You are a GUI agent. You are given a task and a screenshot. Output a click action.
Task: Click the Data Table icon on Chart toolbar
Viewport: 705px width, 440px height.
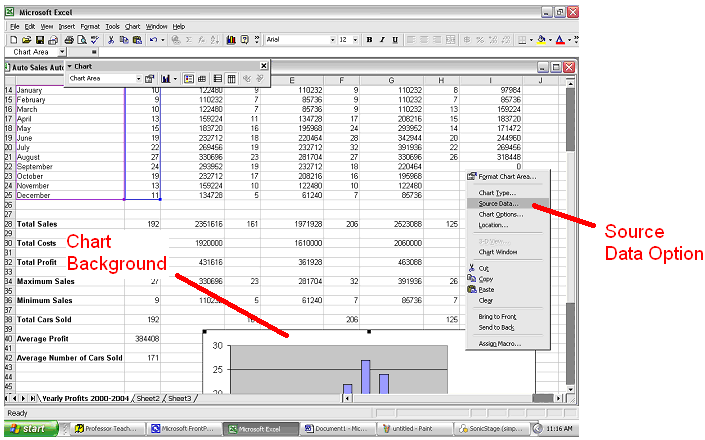[x=203, y=78]
